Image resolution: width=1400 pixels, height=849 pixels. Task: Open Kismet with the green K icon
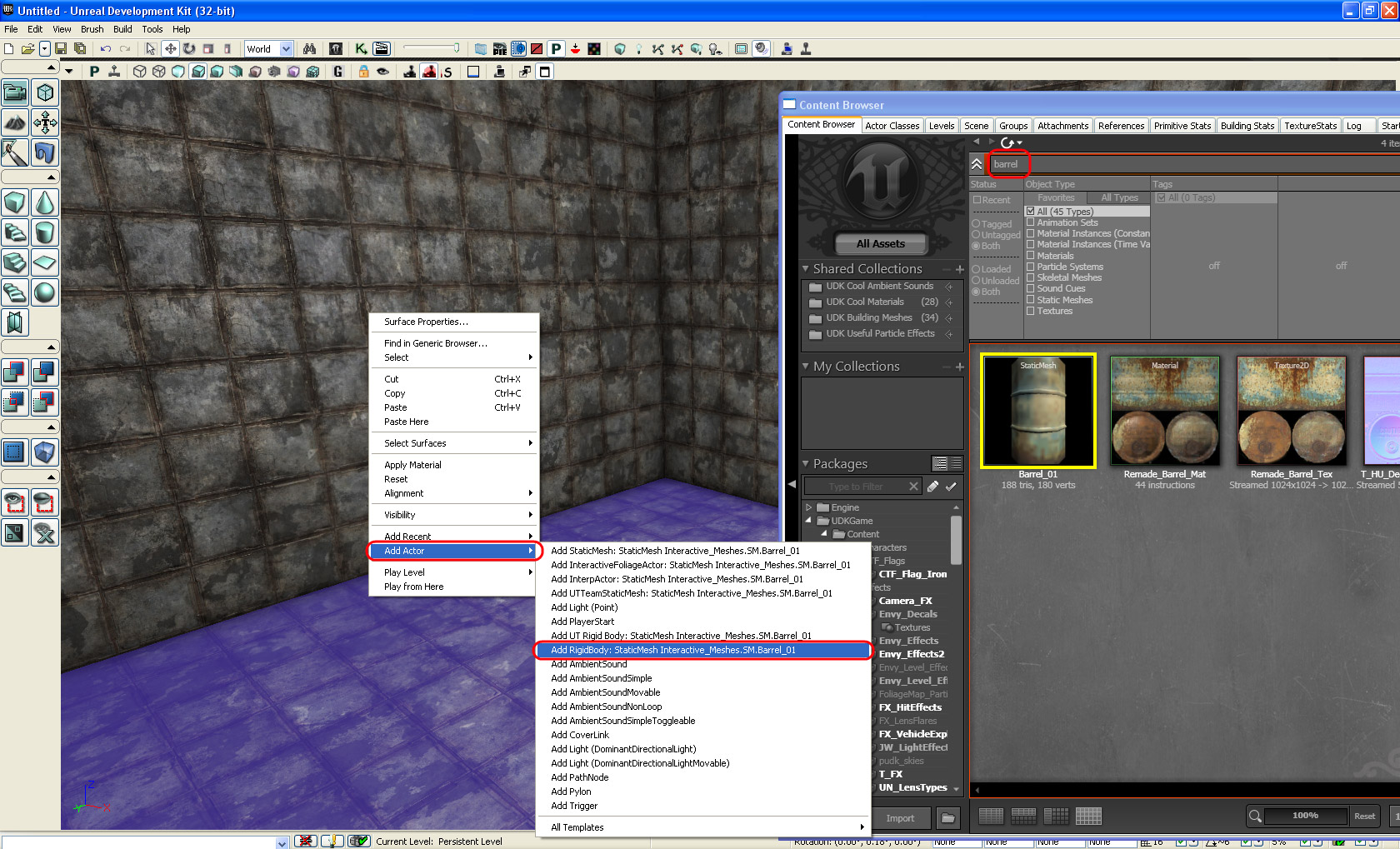coord(361,49)
